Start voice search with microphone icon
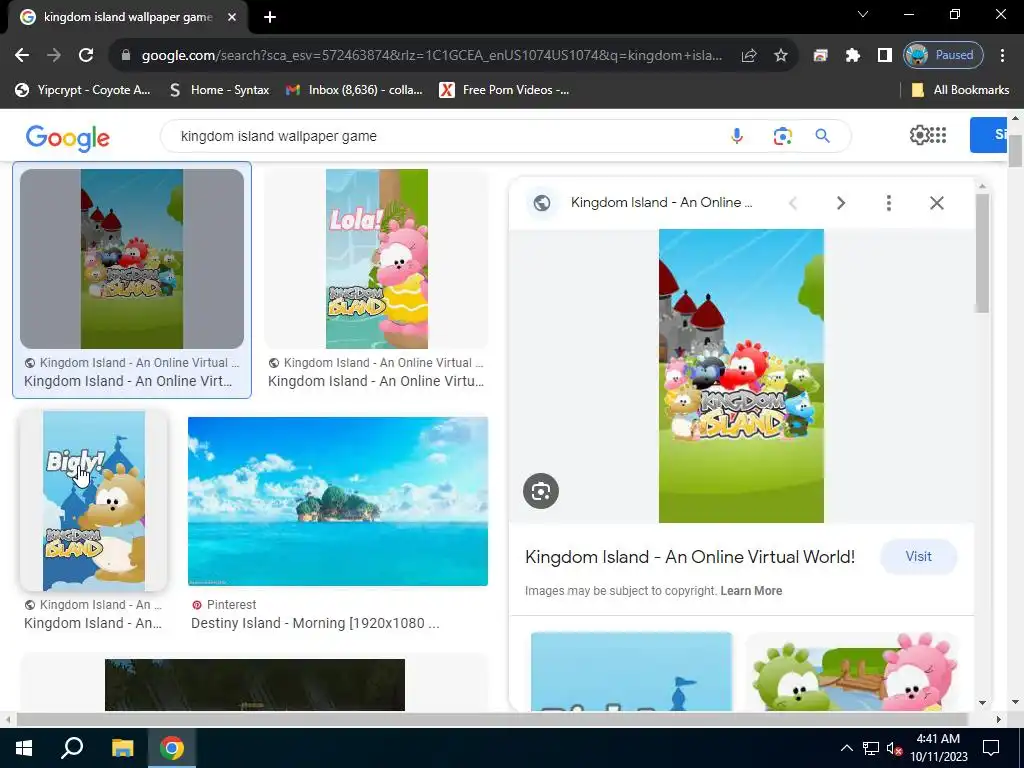The width and height of the screenshot is (1024, 768). point(737,136)
